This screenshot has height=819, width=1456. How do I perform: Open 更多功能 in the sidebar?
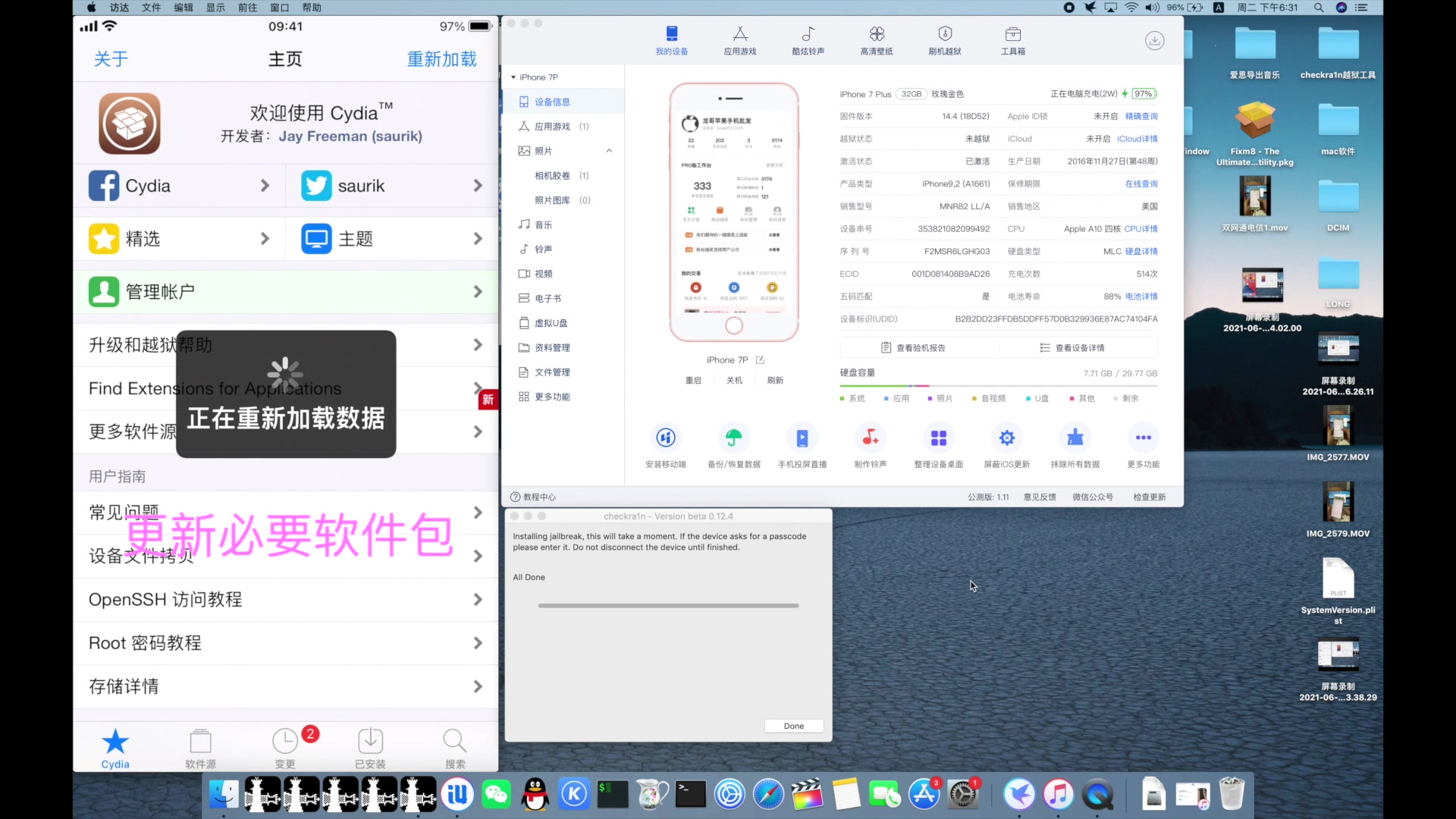[563, 397]
